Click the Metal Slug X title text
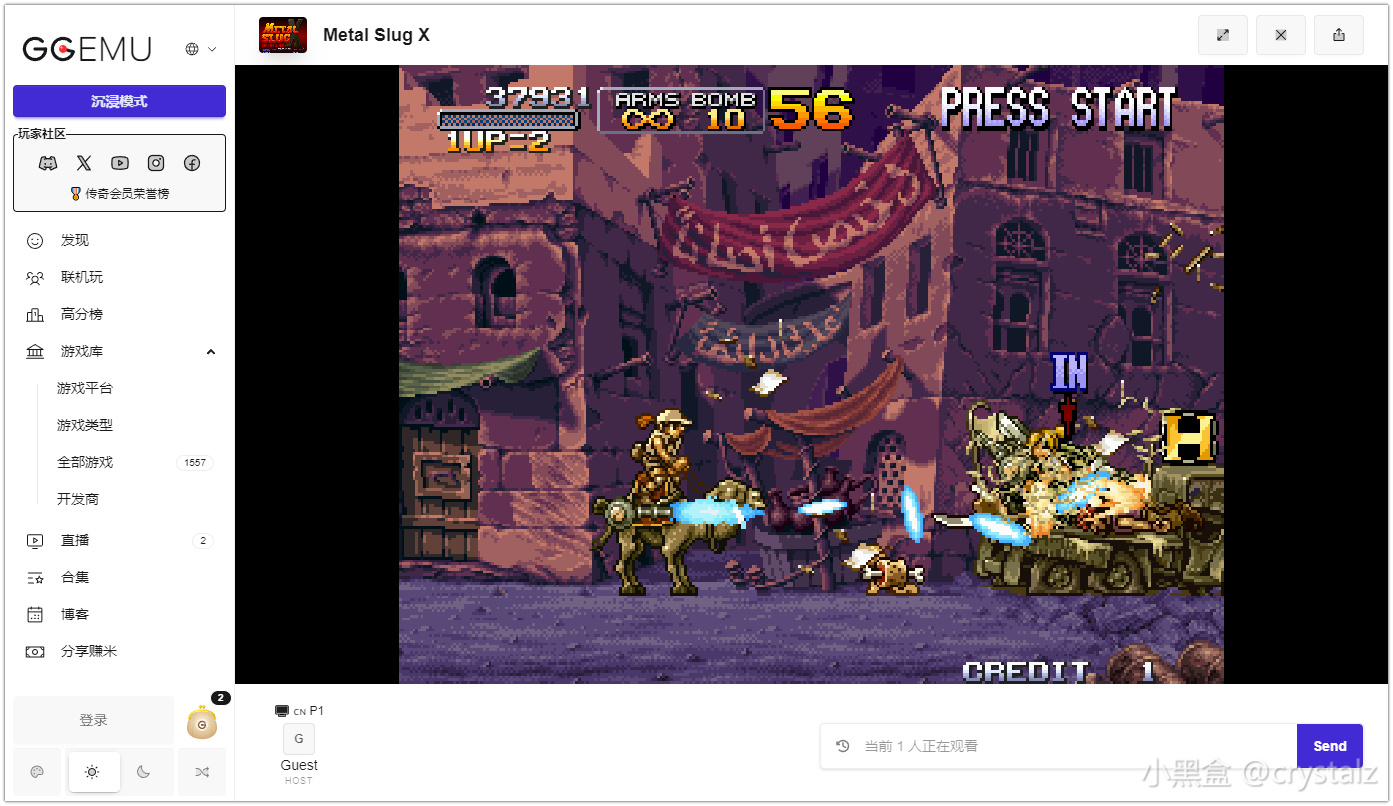The width and height of the screenshot is (1393, 806). 376,35
